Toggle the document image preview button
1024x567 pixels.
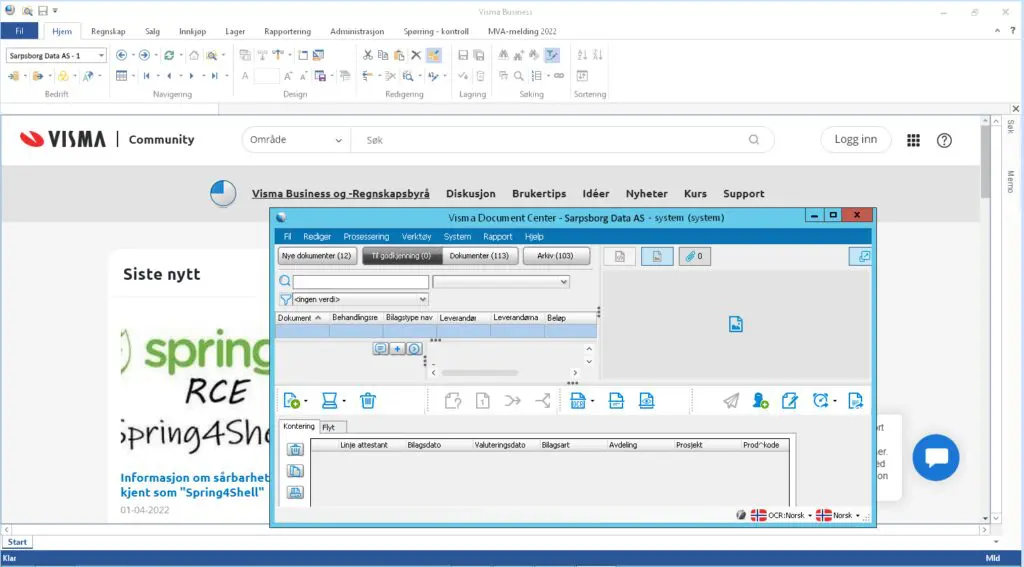coord(656,257)
